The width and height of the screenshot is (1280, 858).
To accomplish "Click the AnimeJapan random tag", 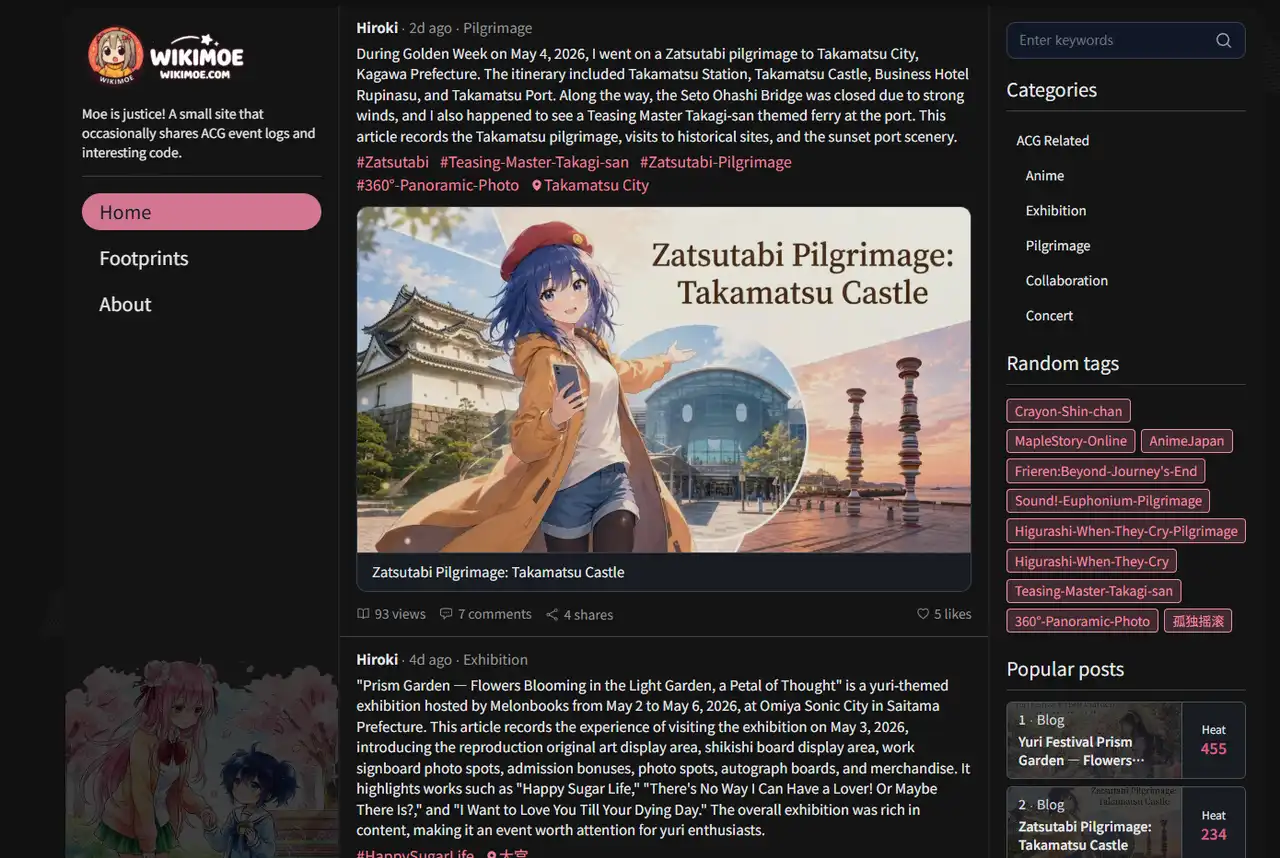I will 1187,441.
